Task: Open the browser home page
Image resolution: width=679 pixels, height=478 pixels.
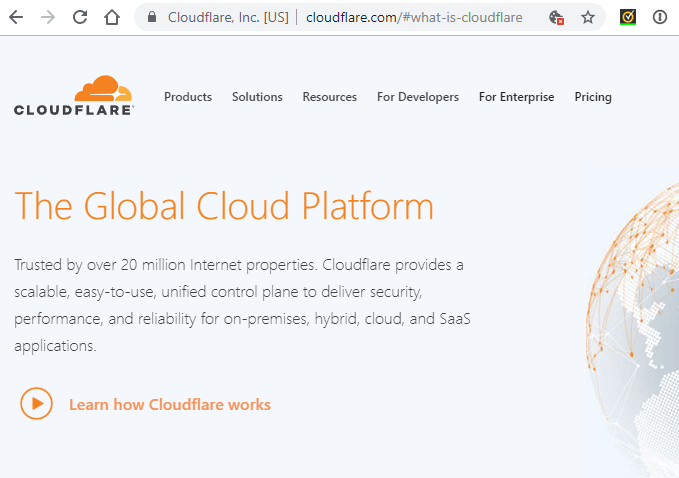Action: (x=112, y=17)
